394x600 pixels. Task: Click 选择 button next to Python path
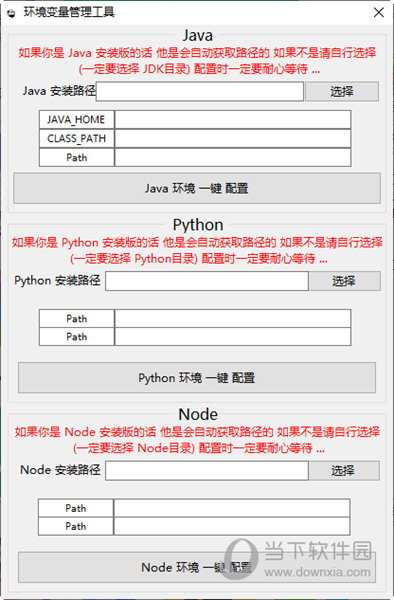345,281
